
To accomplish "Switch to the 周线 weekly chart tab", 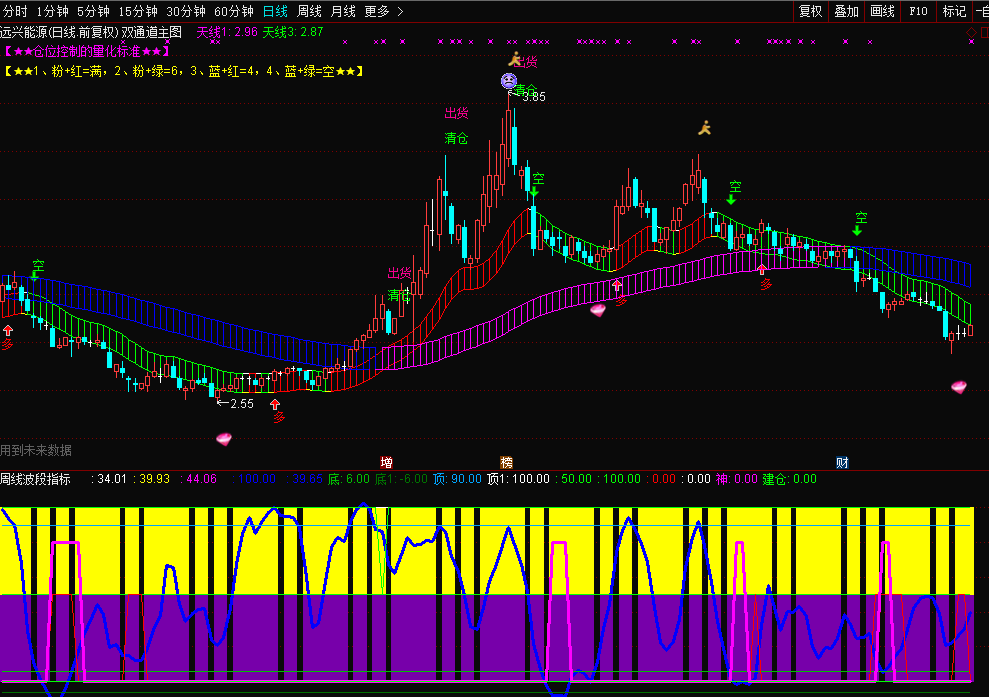I will 309,11.
